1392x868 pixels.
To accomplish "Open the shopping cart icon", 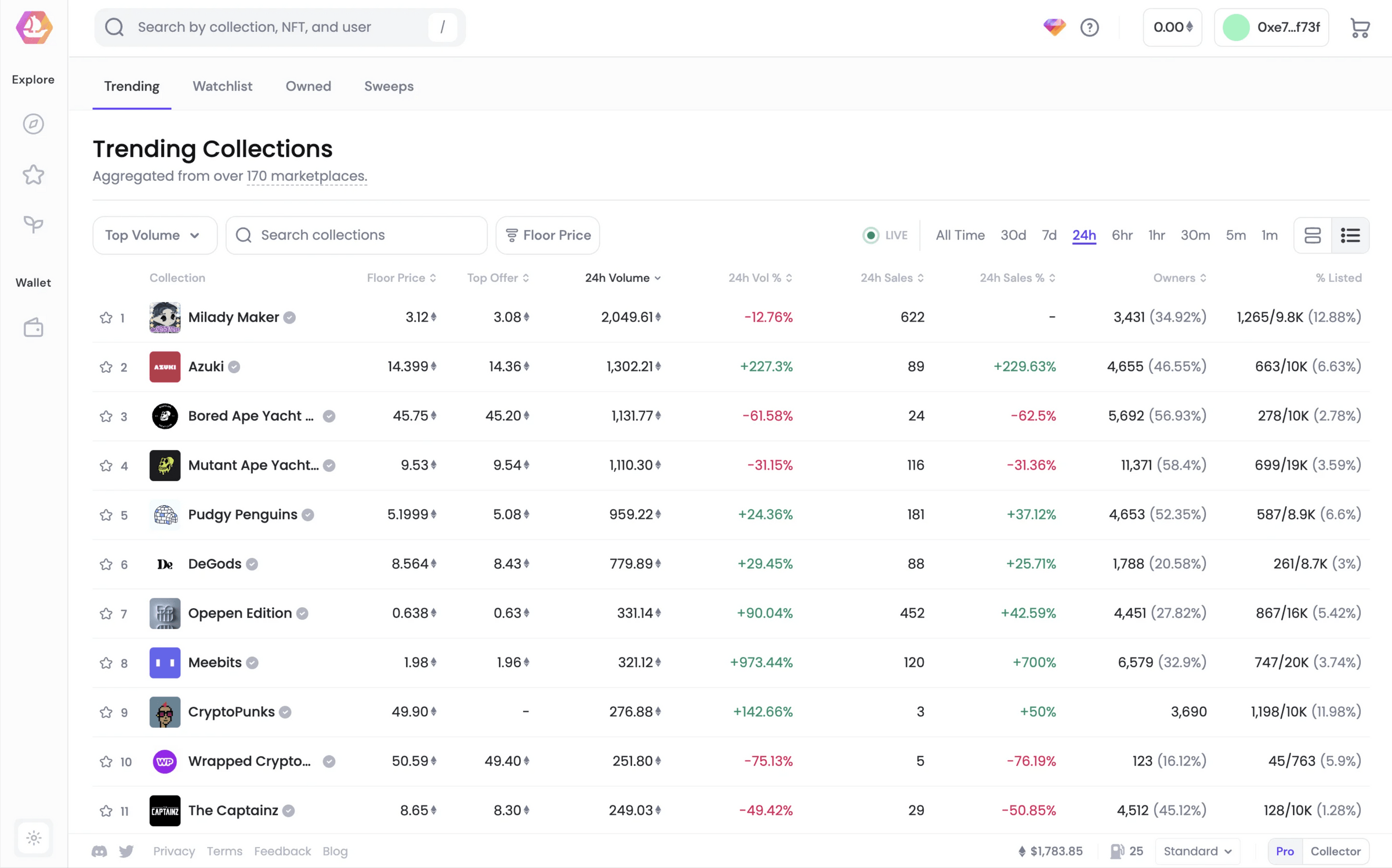I will pos(1360,28).
